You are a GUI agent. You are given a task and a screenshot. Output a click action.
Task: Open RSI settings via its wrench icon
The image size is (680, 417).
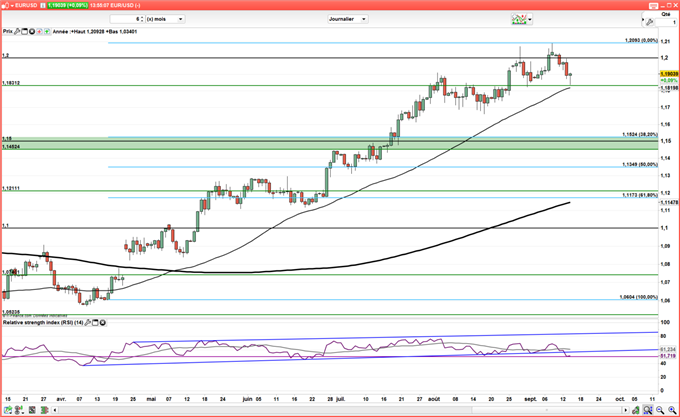click(x=88, y=323)
